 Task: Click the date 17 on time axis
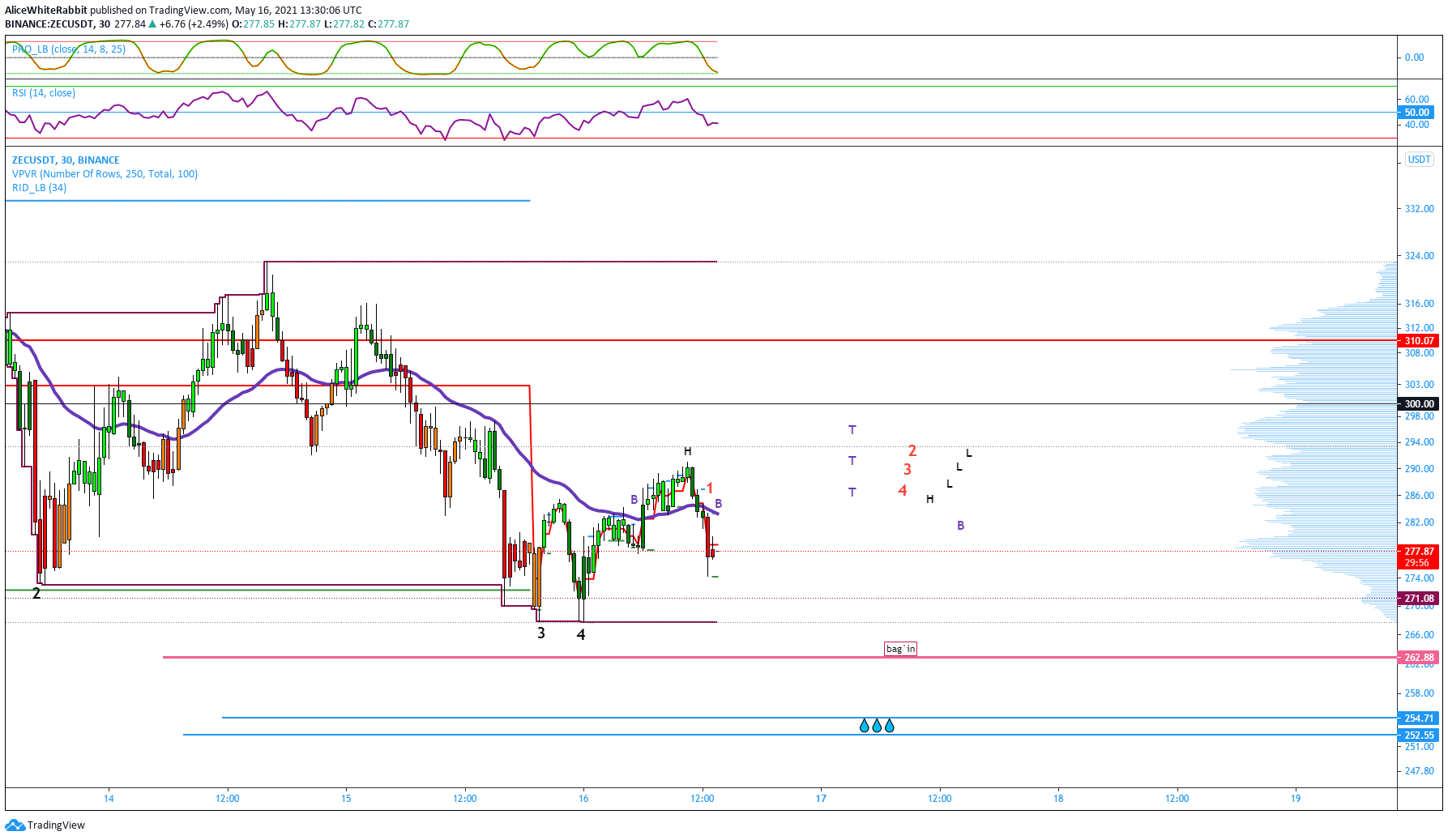pyautogui.click(x=821, y=799)
